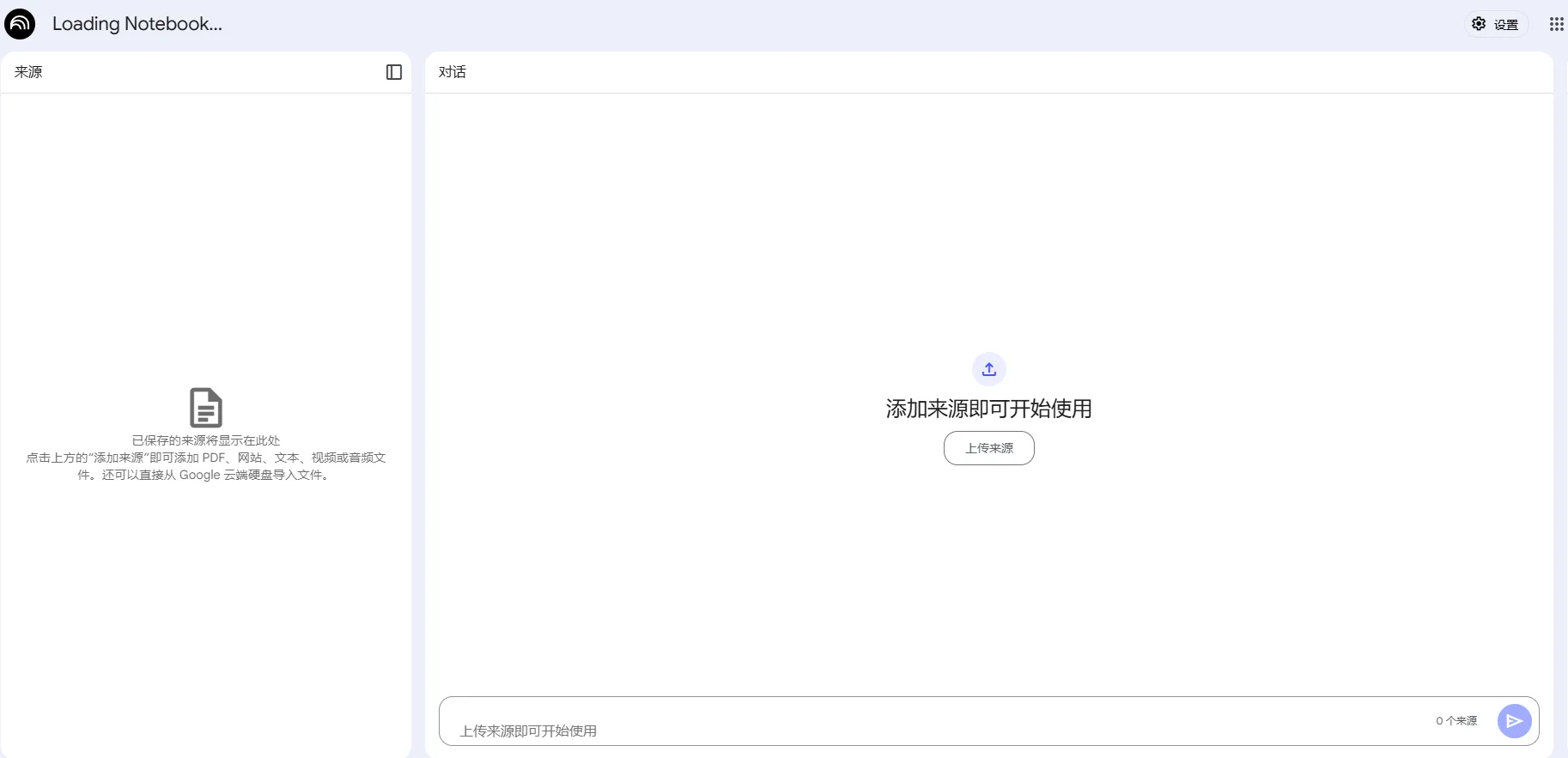Viewport: 1568px width, 758px height.
Task: Click the 0 个来源 counter
Action: click(1456, 721)
